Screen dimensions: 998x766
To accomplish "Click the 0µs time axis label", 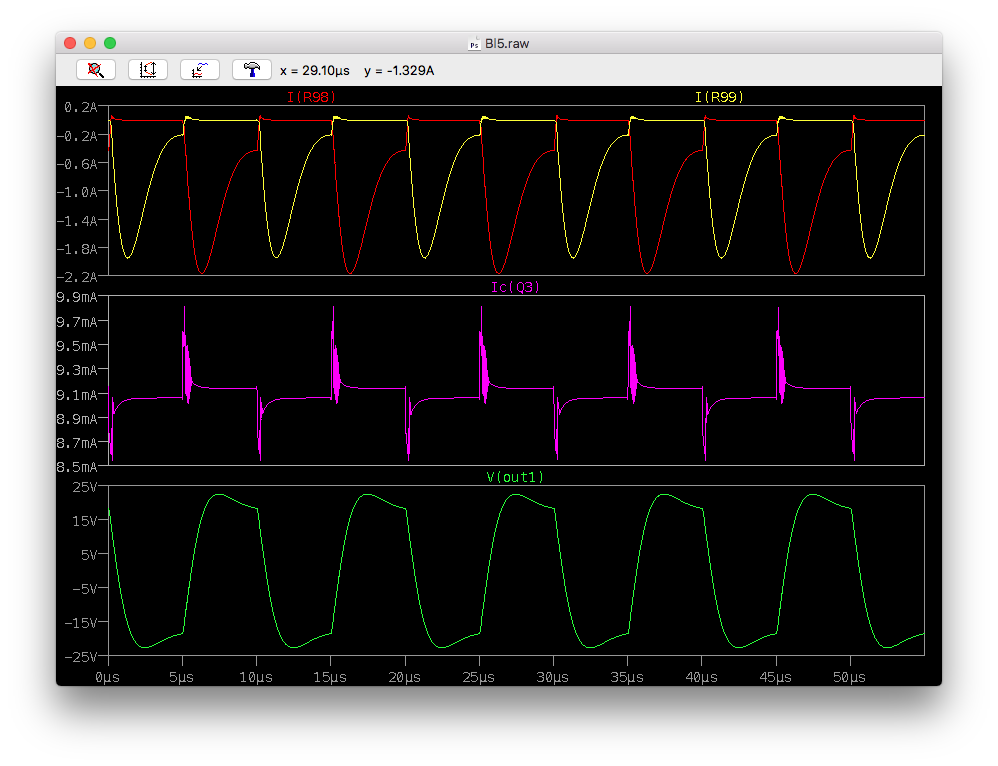I will [x=108, y=677].
